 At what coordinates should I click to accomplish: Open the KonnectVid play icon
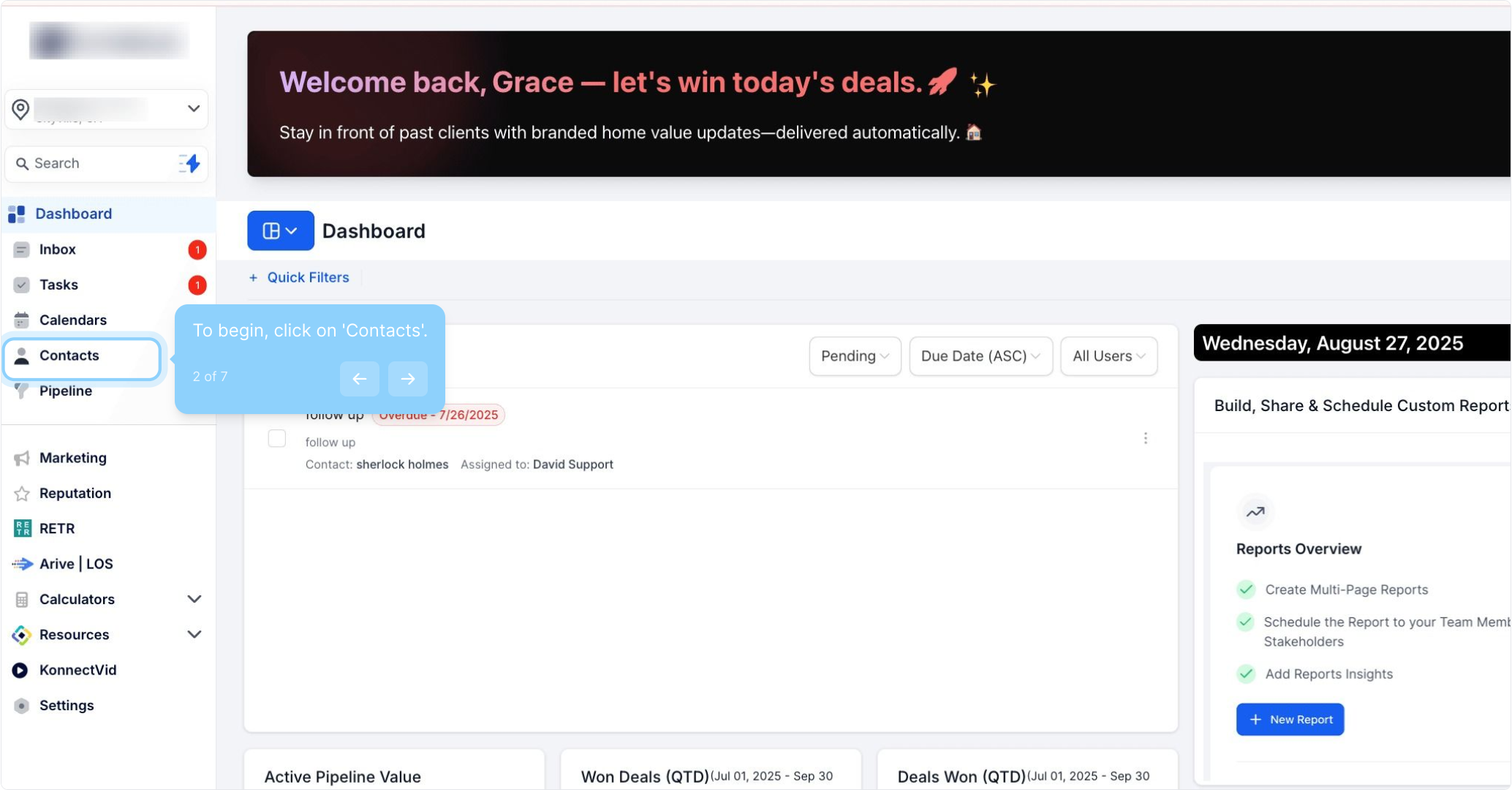click(20, 670)
